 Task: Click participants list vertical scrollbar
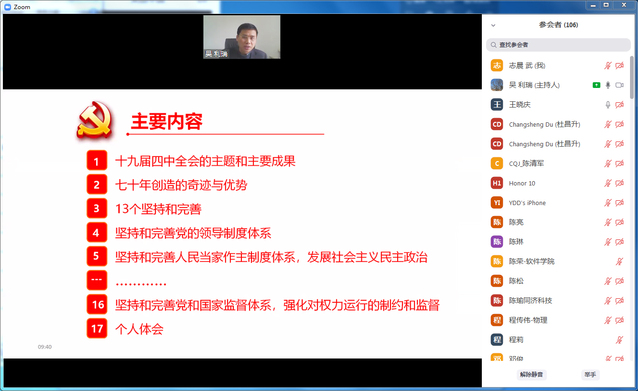pos(632,77)
